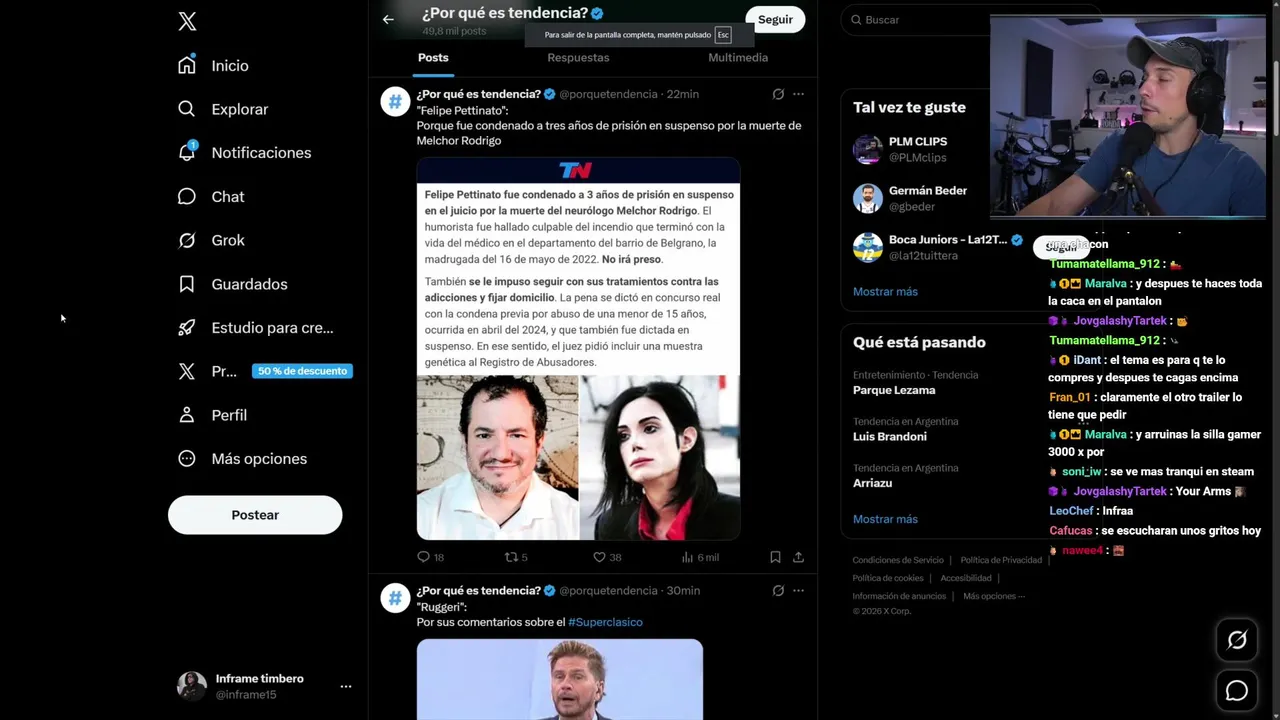This screenshot has width=1280, height=720.
Task: Open more options on the Ruggeri post
Action: click(x=798, y=591)
